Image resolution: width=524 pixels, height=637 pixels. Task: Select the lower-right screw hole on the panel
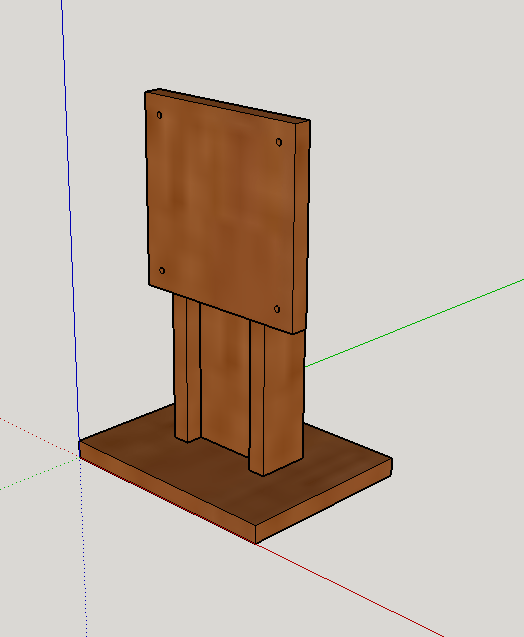point(277,309)
